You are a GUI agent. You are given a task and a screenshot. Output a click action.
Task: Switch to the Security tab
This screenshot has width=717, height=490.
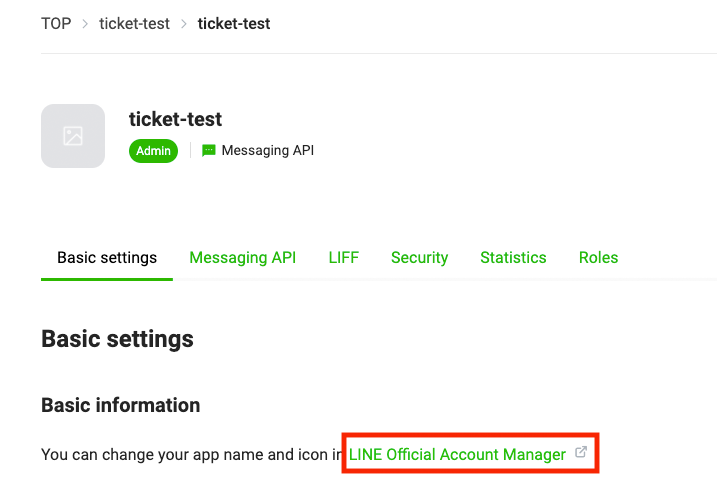click(x=419, y=258)
